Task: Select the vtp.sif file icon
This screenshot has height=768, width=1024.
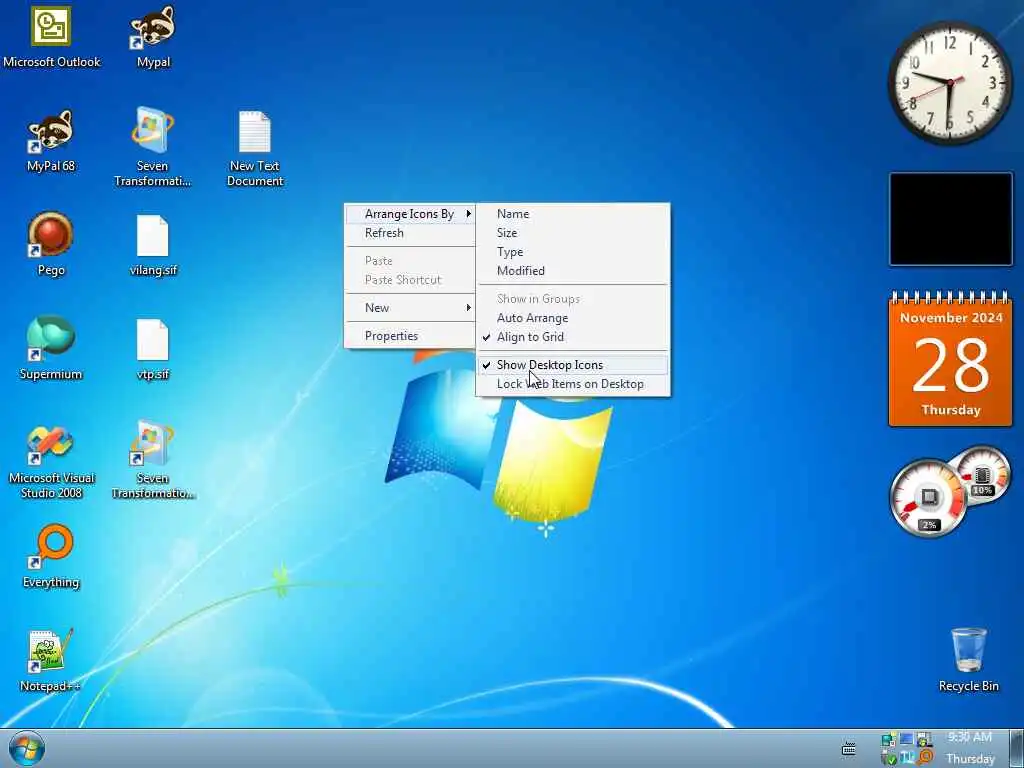Action: click(153, 349)
